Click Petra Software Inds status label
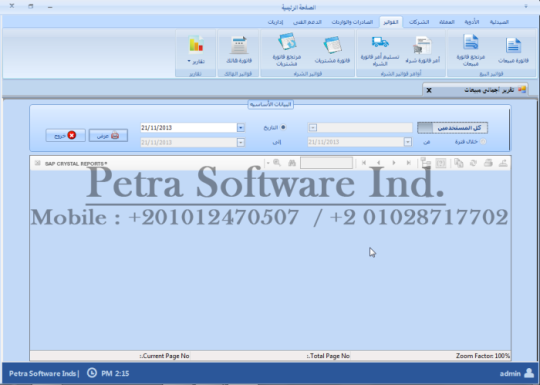The width and height of the screenshot is (540, 385). (x=44, y=373)
